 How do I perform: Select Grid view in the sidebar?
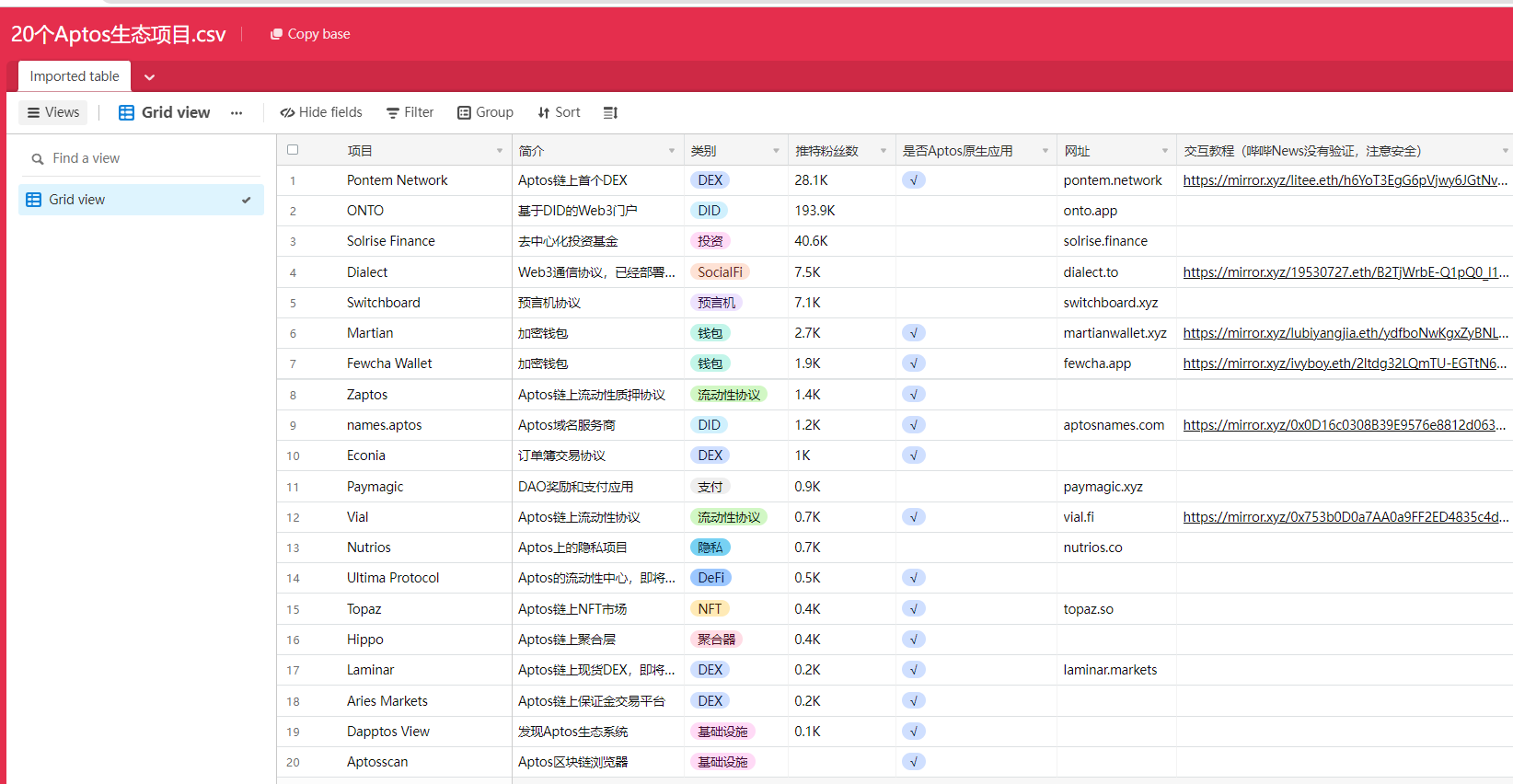coord(141,200)
